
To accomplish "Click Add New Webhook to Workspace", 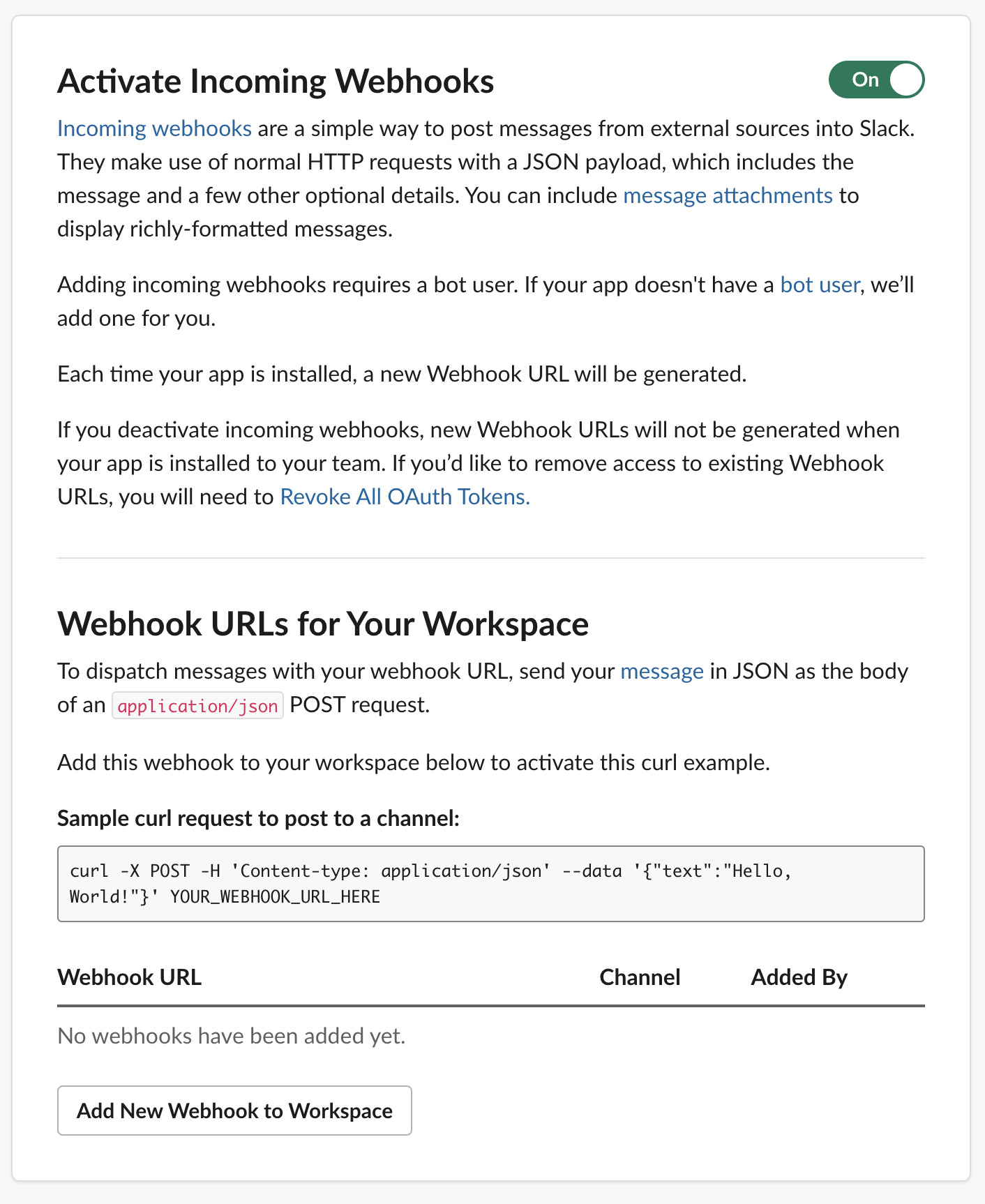I will tap(234, 1111).
